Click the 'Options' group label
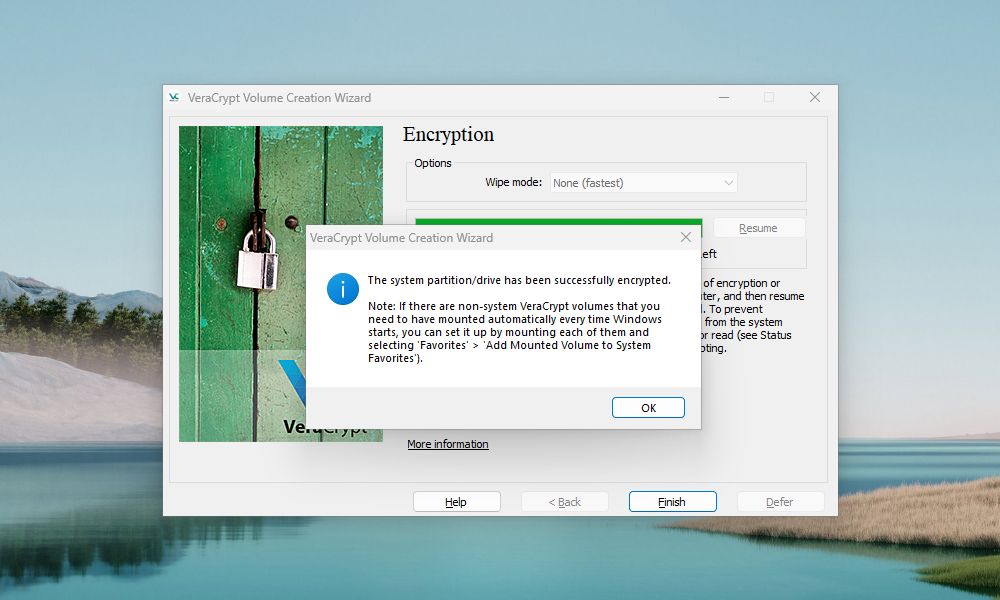The image size is (1000, 600). pos(432,163)
